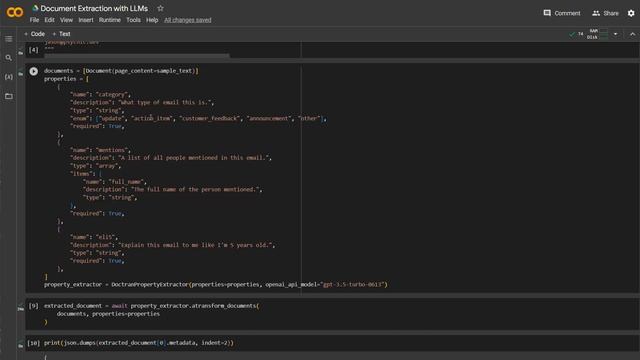This screenshot has width=640, height=360.
Task: Open the find and replace sidebar
Action: 9,58
